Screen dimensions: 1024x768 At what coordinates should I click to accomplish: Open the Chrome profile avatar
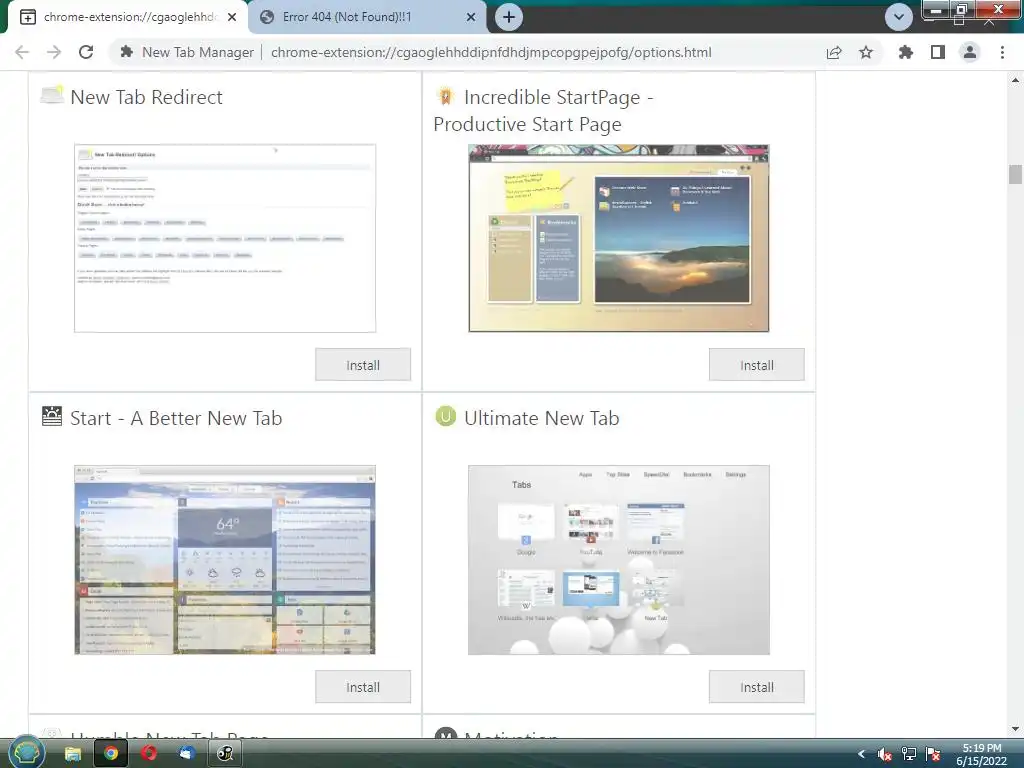click(970, 52)
